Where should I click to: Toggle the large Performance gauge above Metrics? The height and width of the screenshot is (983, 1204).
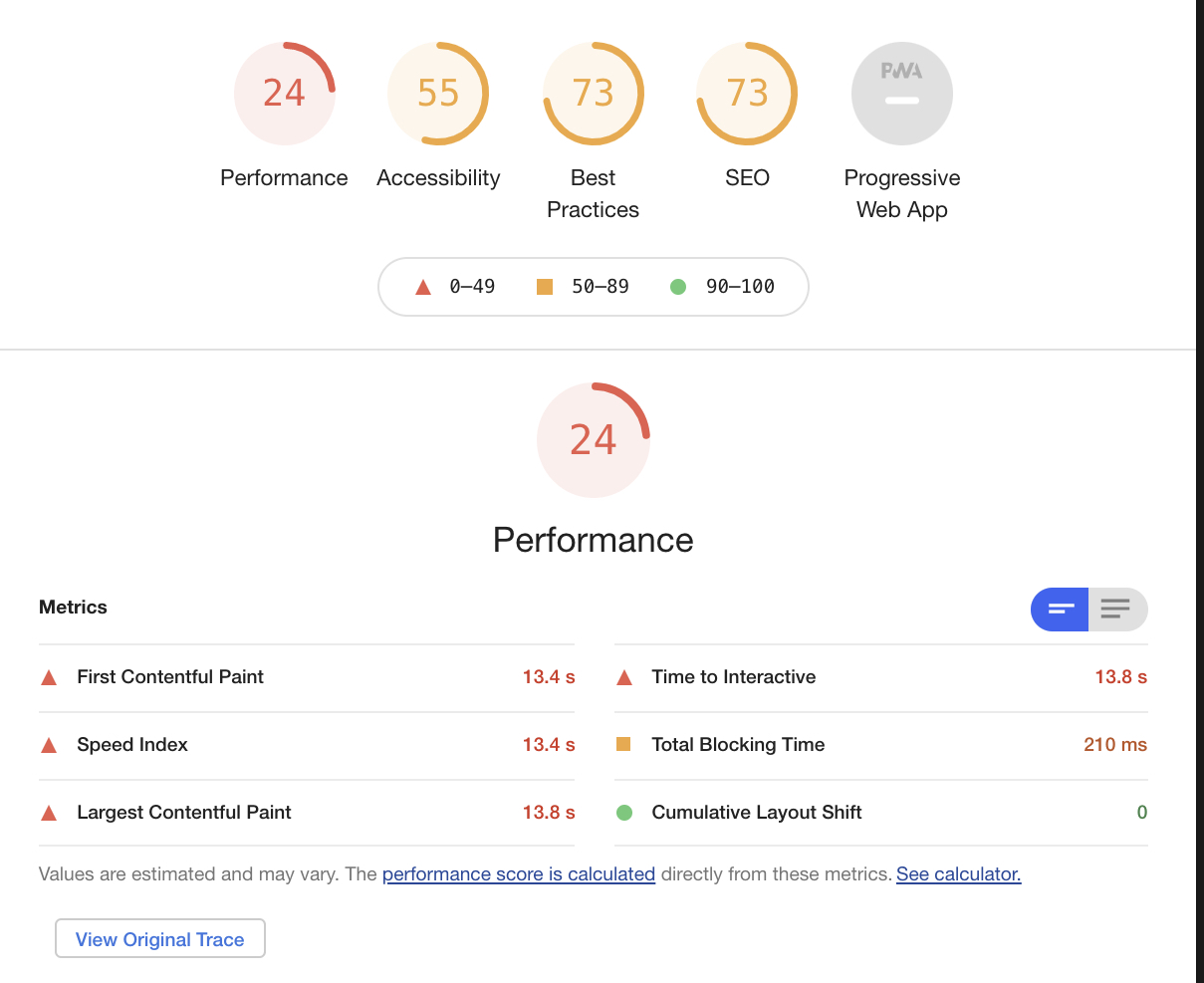click(x=594, y=439)
